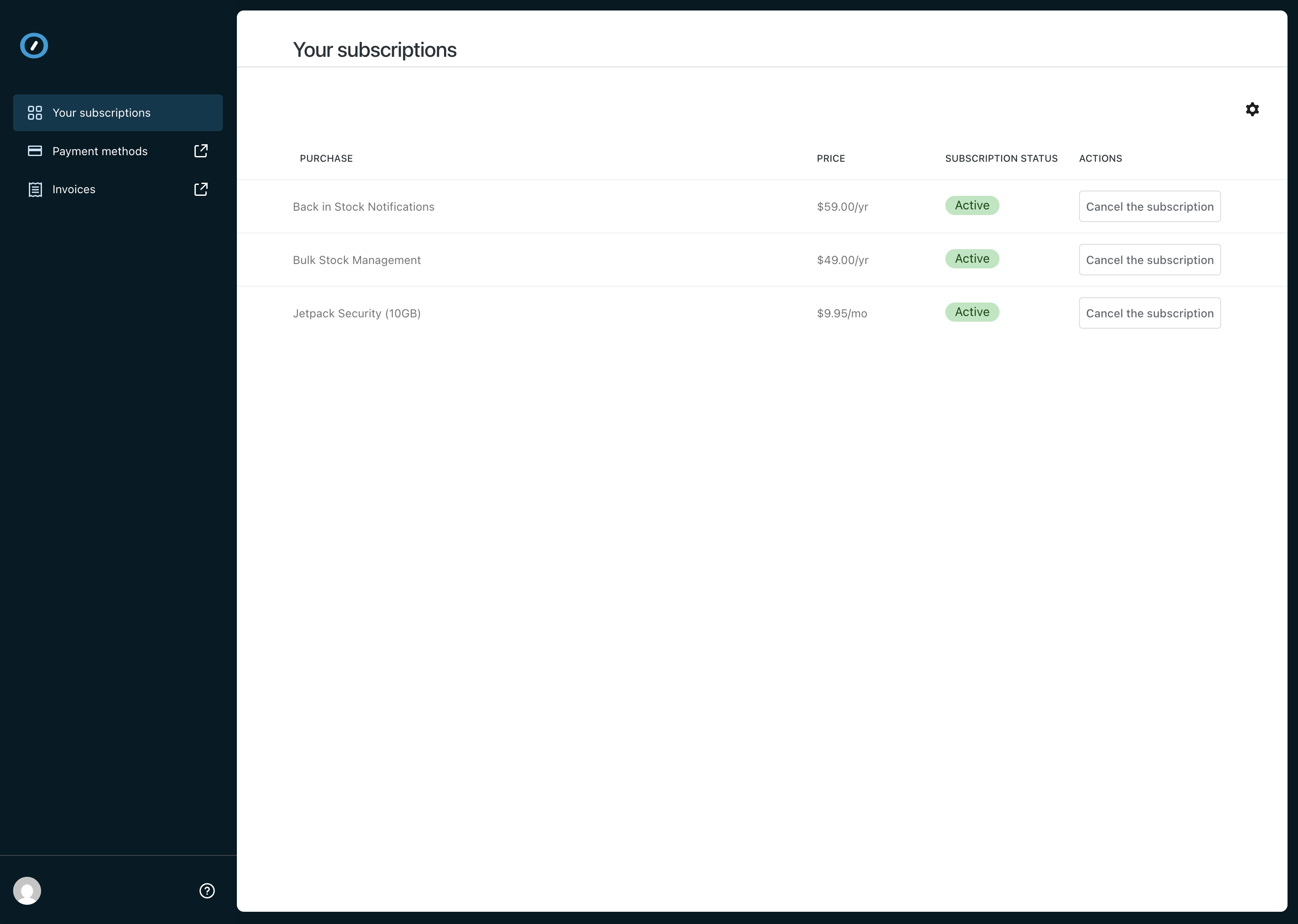Cancel the Back in Stock Notifications subscription
The width and height of the screenshot is (1298, 924).
tap(1149, 207)
